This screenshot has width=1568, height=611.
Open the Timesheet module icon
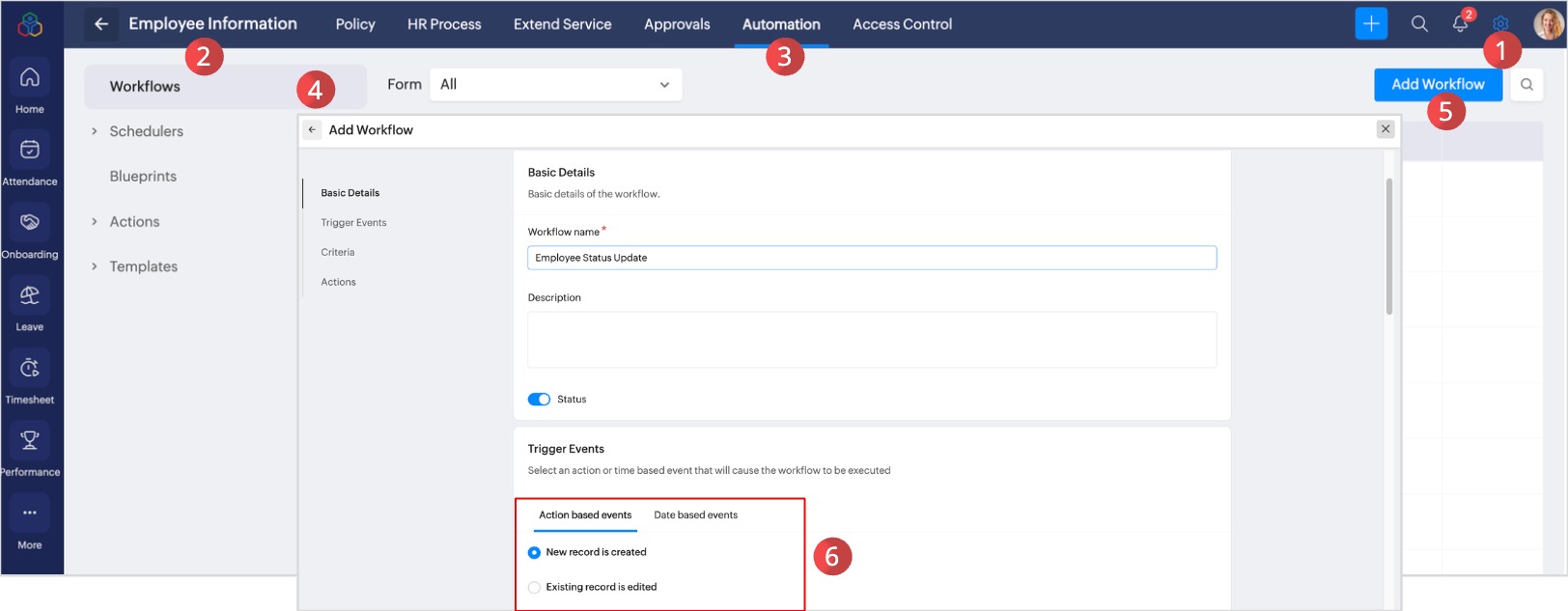tap(30, 368)
